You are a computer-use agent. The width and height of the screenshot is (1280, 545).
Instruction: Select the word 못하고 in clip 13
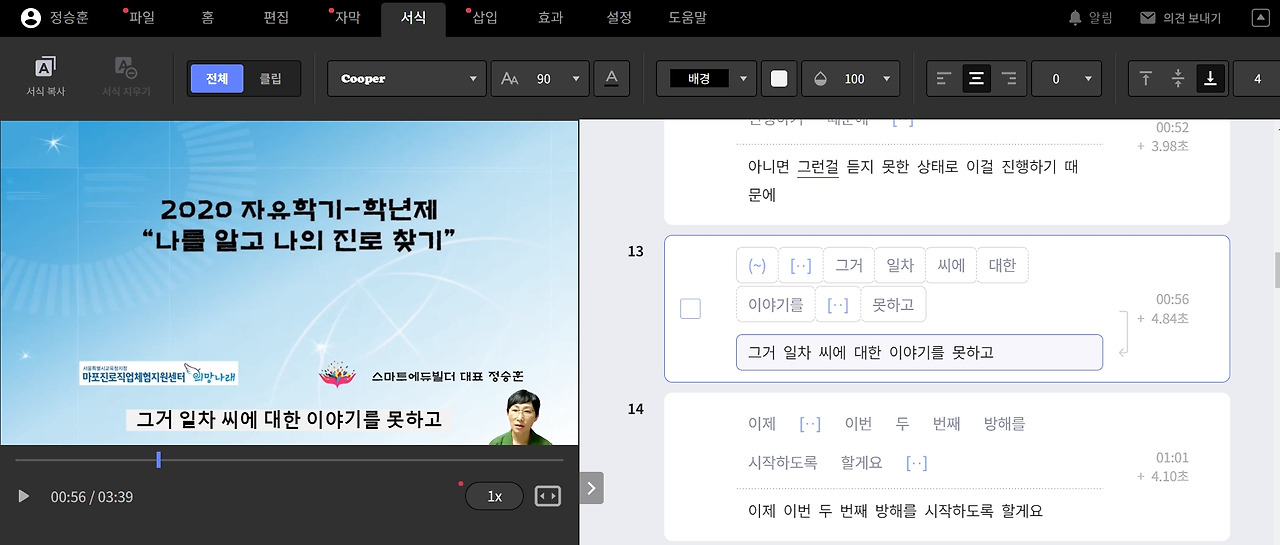coord(893,305)
